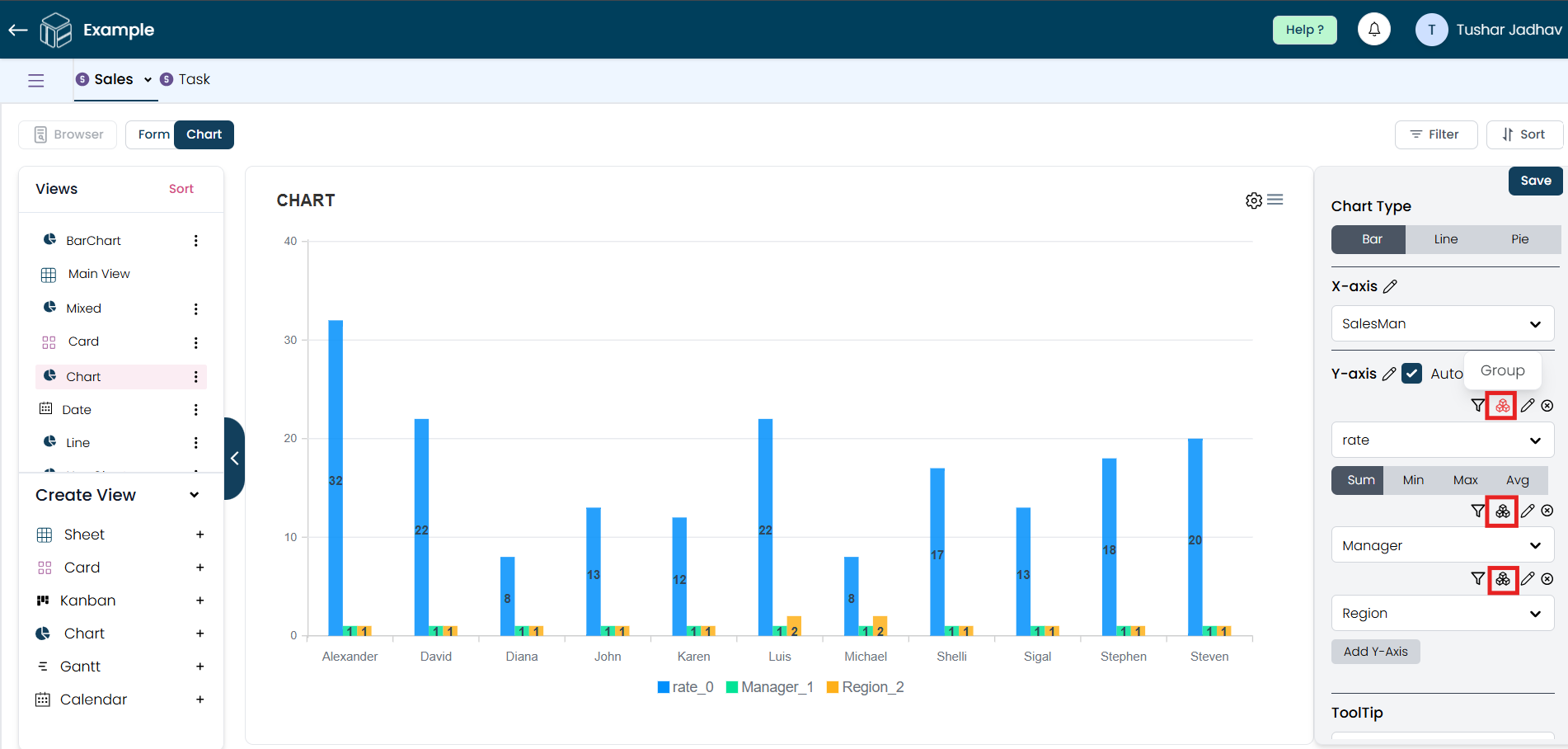
Task: Open the SalesMan X-axis dropdown
Action: coord(1442,323)
